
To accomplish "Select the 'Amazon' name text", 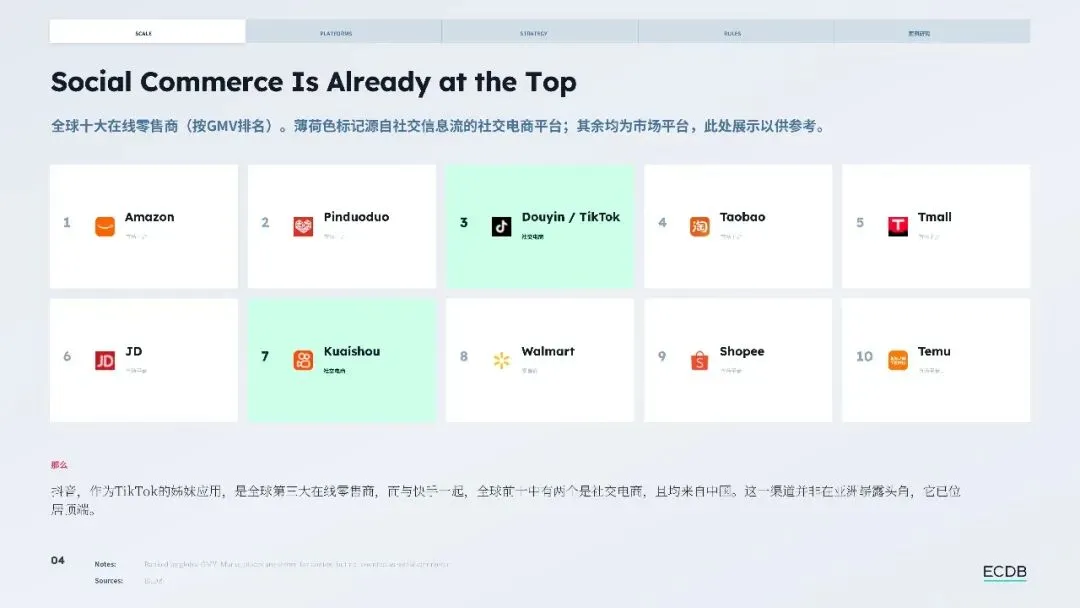I will tap(149, 217).
